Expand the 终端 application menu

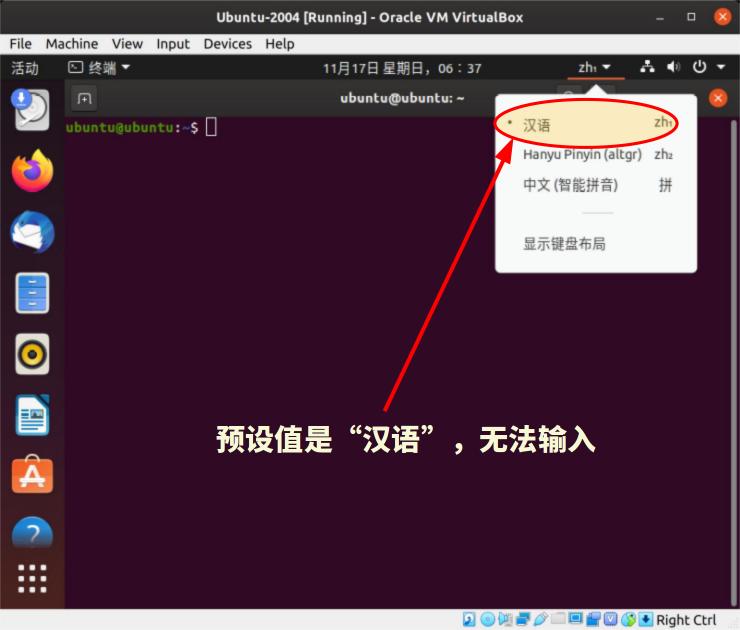[x=99, y=67]
